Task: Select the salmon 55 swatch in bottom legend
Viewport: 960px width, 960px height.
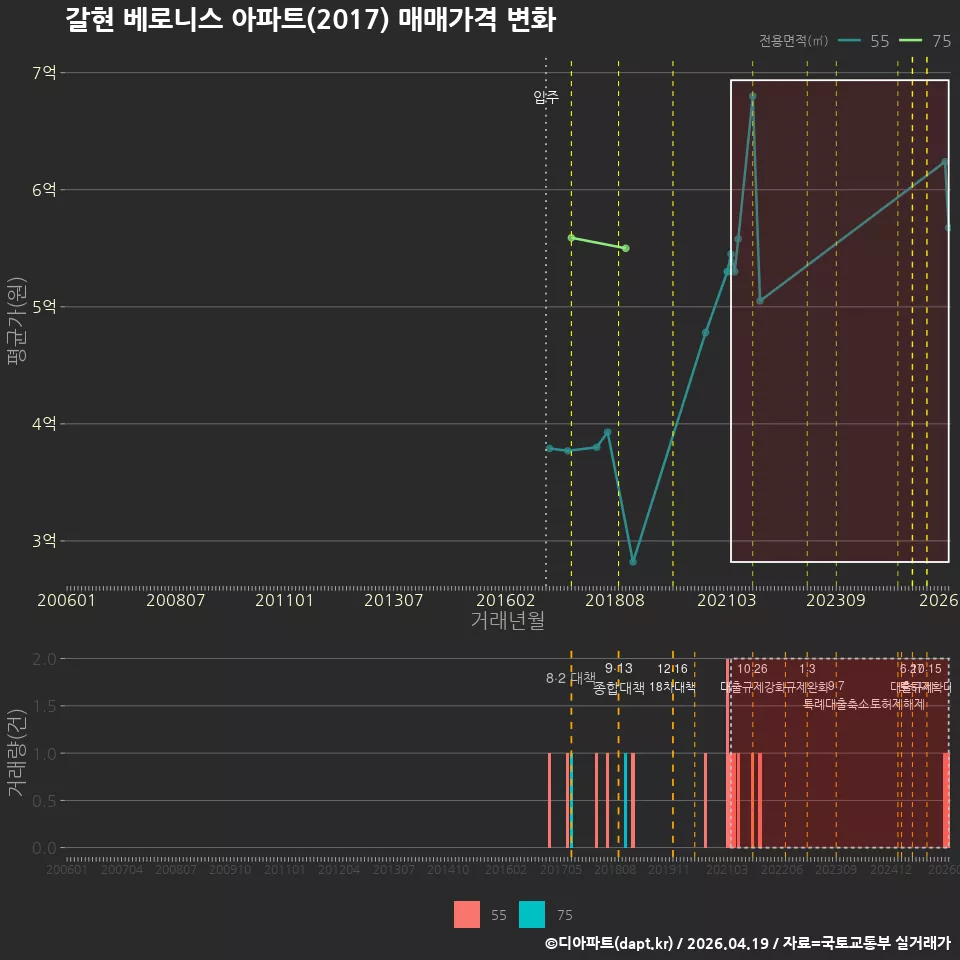Action: click(x=467, y=914)
